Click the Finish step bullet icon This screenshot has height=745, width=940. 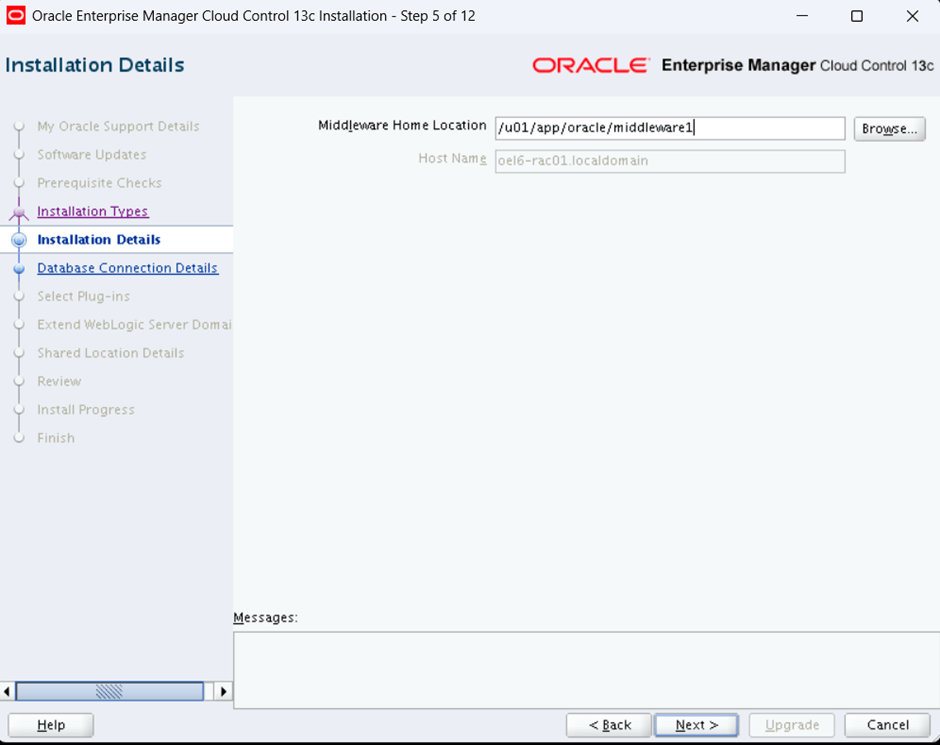point(18,438)
